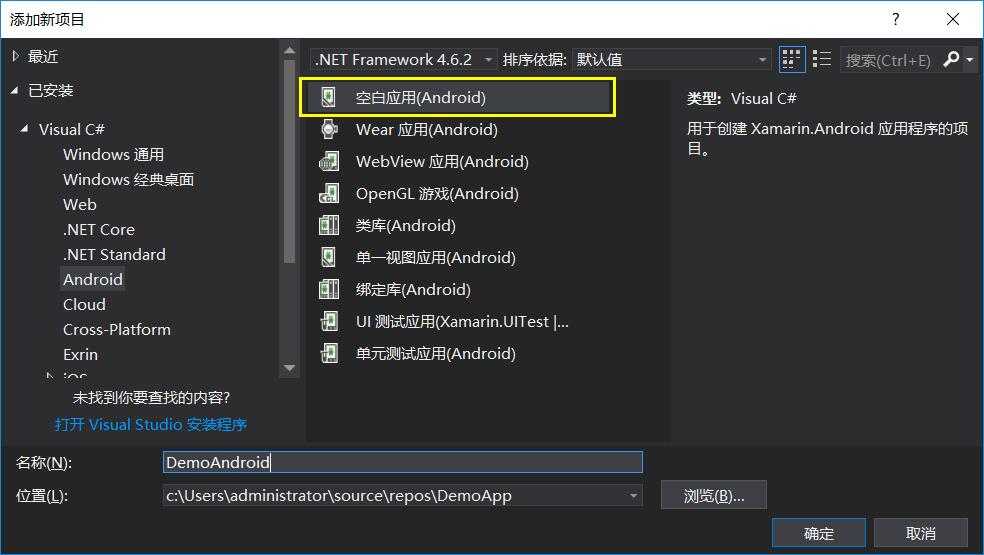Click the WebView app template icon

click(x=328, y=161)
